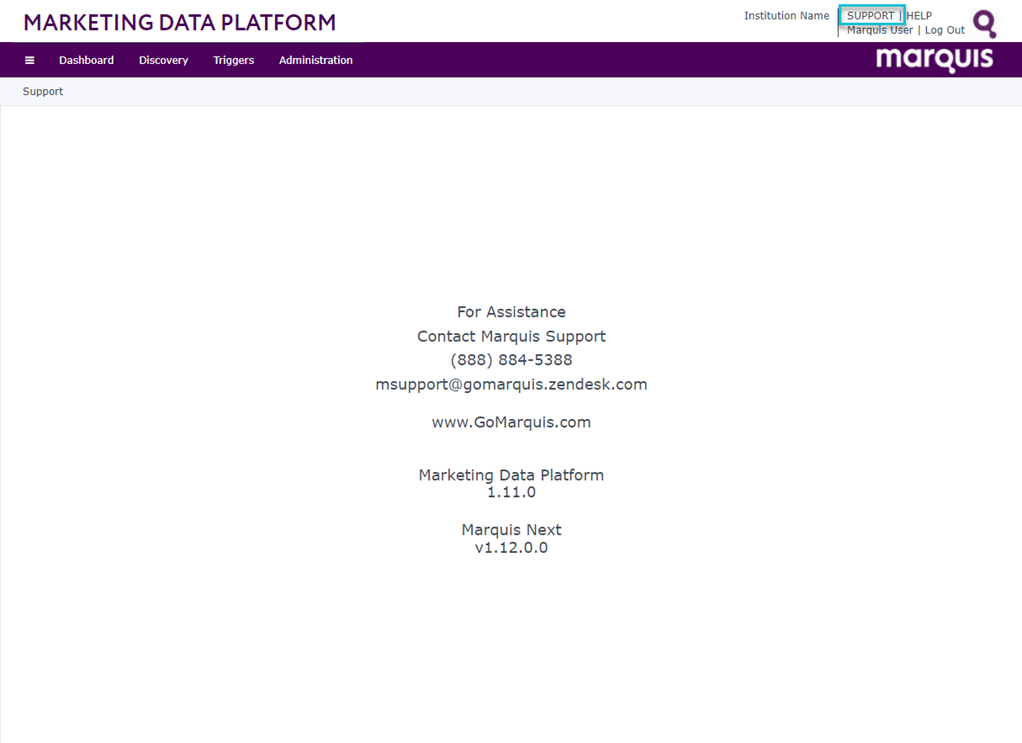Click the Marquis User link
The height and width of the screenshot is (743, 1022).
point(880,30)
